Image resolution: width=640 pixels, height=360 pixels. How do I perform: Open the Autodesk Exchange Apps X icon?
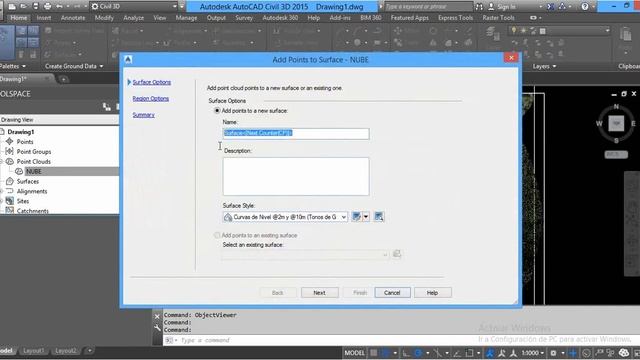point(551,7)
